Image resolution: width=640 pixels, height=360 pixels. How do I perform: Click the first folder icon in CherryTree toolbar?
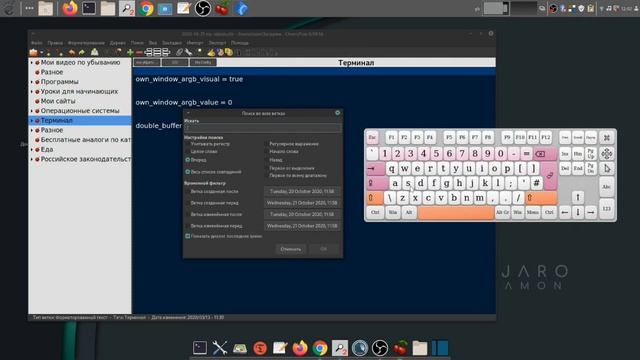33,52
